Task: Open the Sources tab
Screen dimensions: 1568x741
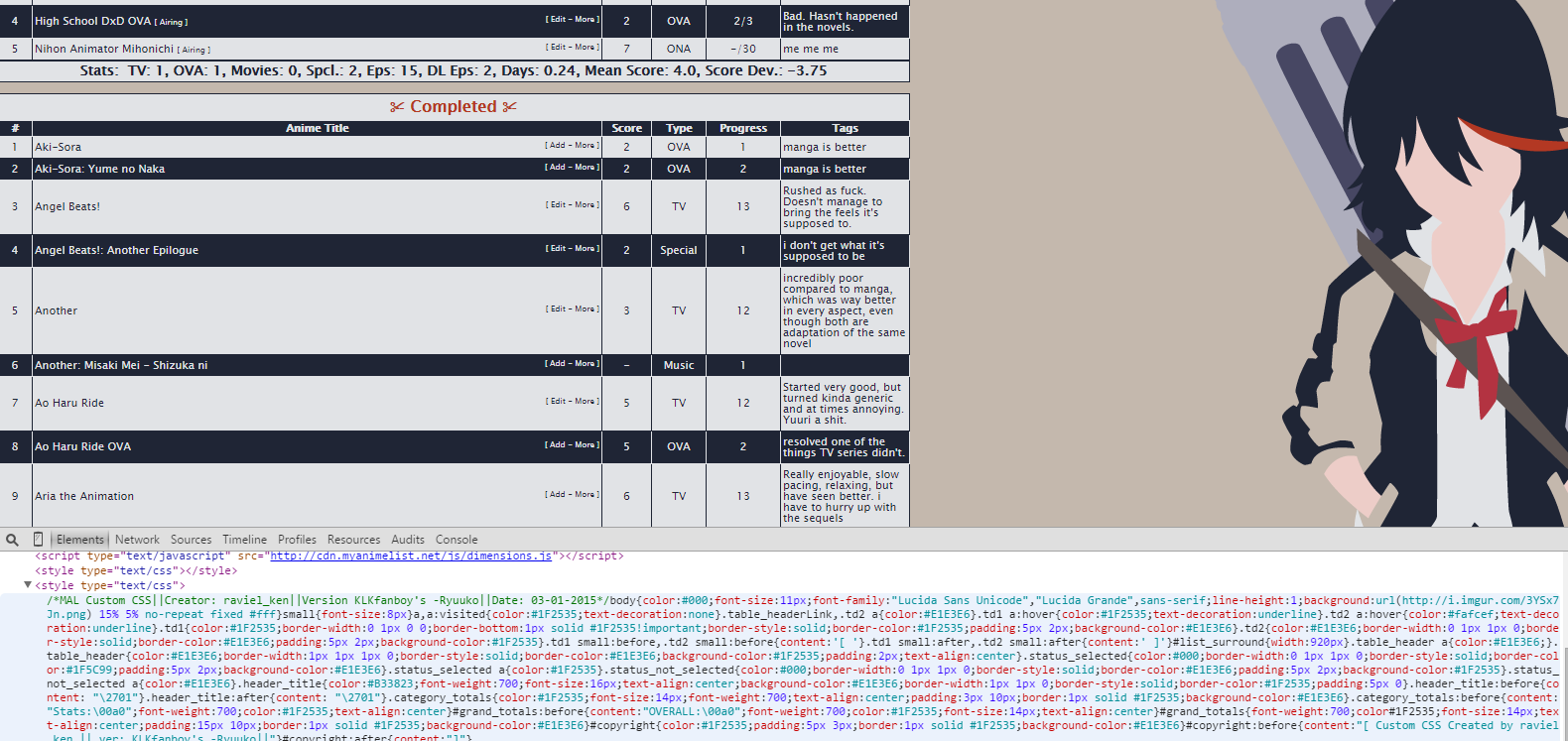Action: [191, 540]
